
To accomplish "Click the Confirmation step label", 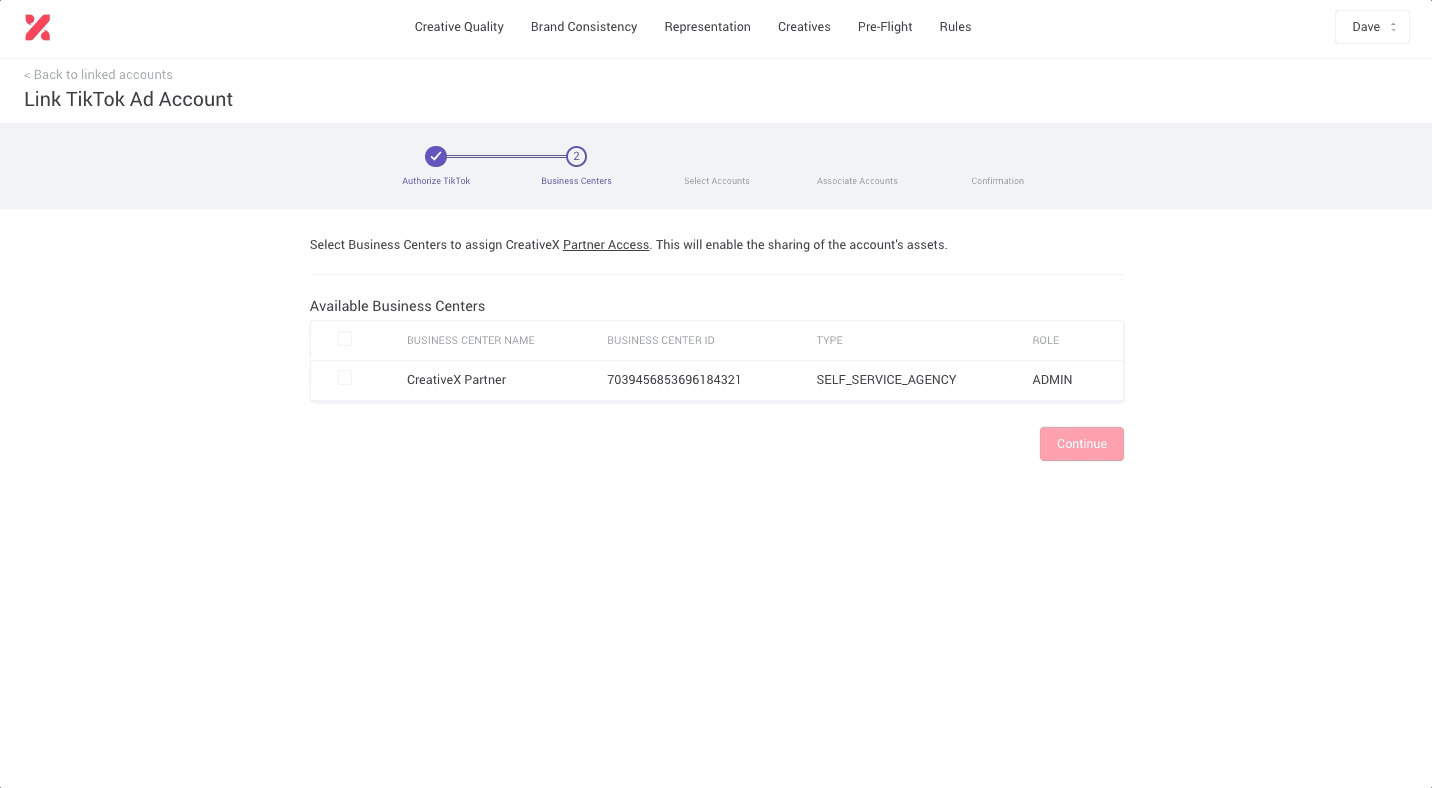I will (997, 181).
